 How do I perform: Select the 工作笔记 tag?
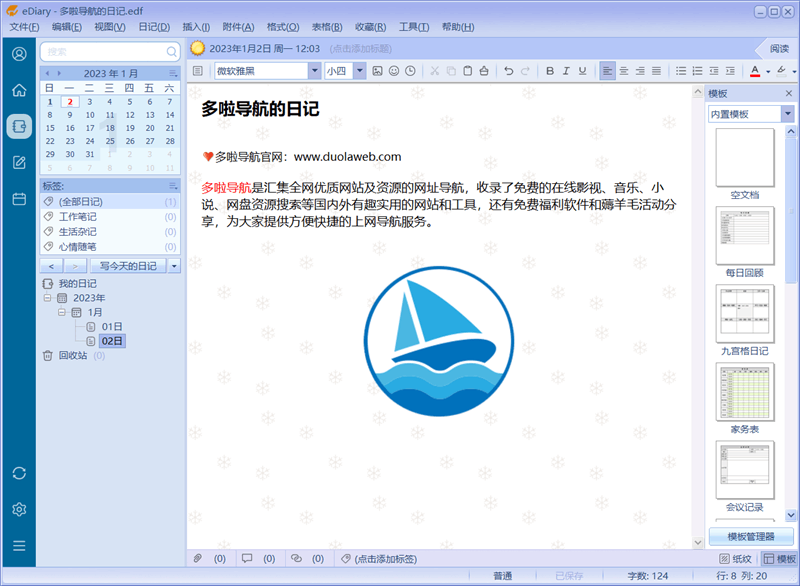(x=110, y=217)
